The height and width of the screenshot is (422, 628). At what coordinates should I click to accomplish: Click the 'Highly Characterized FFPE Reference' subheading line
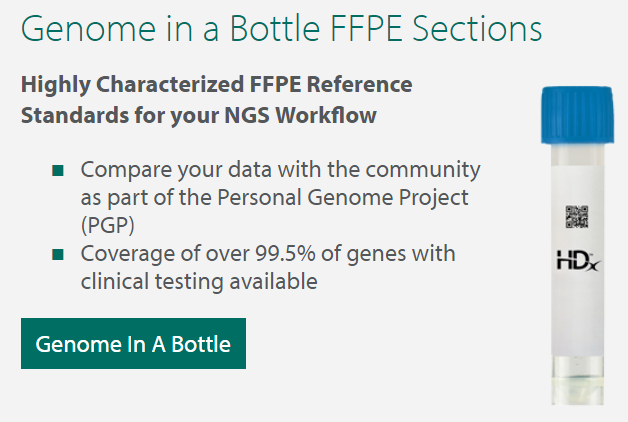(216, 84)
